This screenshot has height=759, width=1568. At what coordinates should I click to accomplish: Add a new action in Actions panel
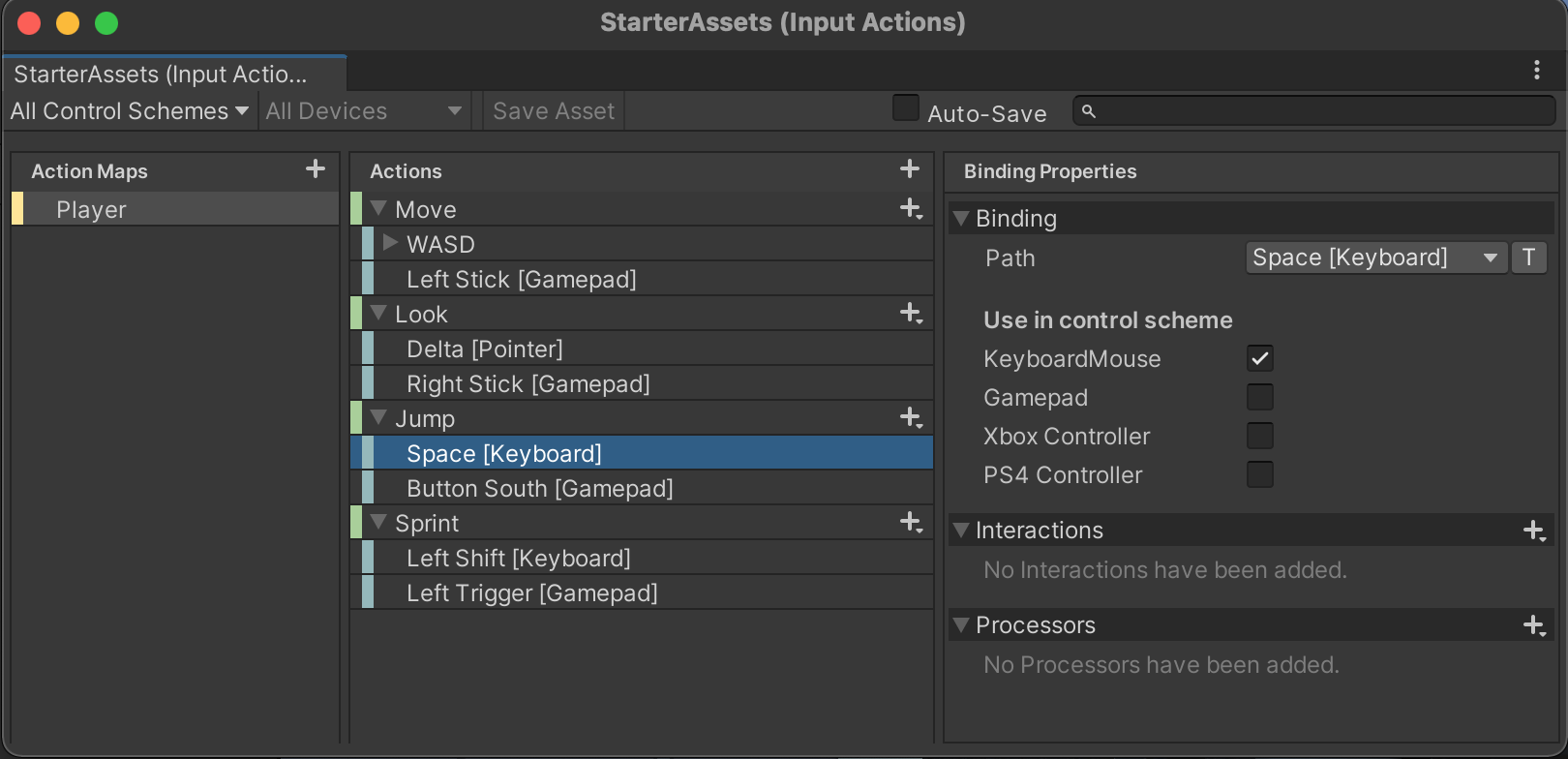tap(909, 169)
